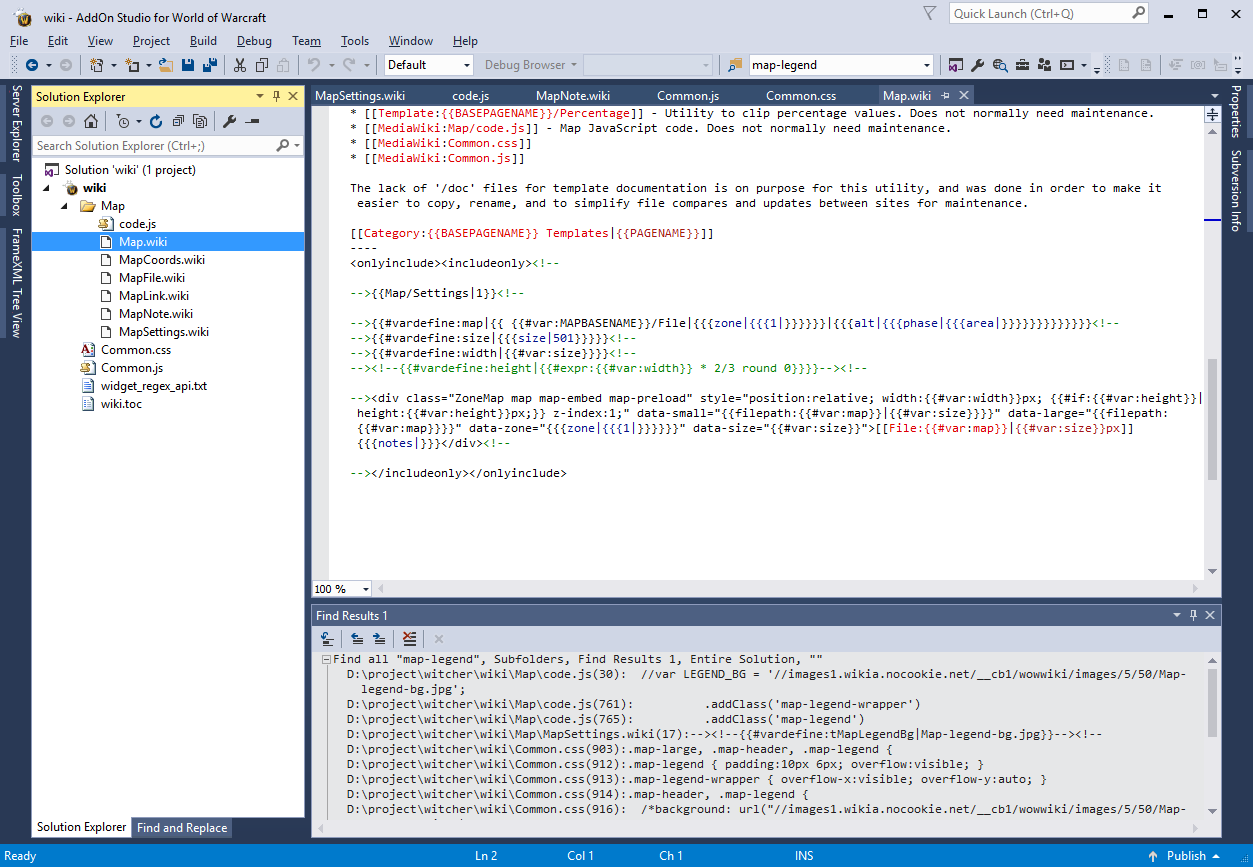
Task: Cut selection using the scissors icon
Action: (x=239, y=65)
